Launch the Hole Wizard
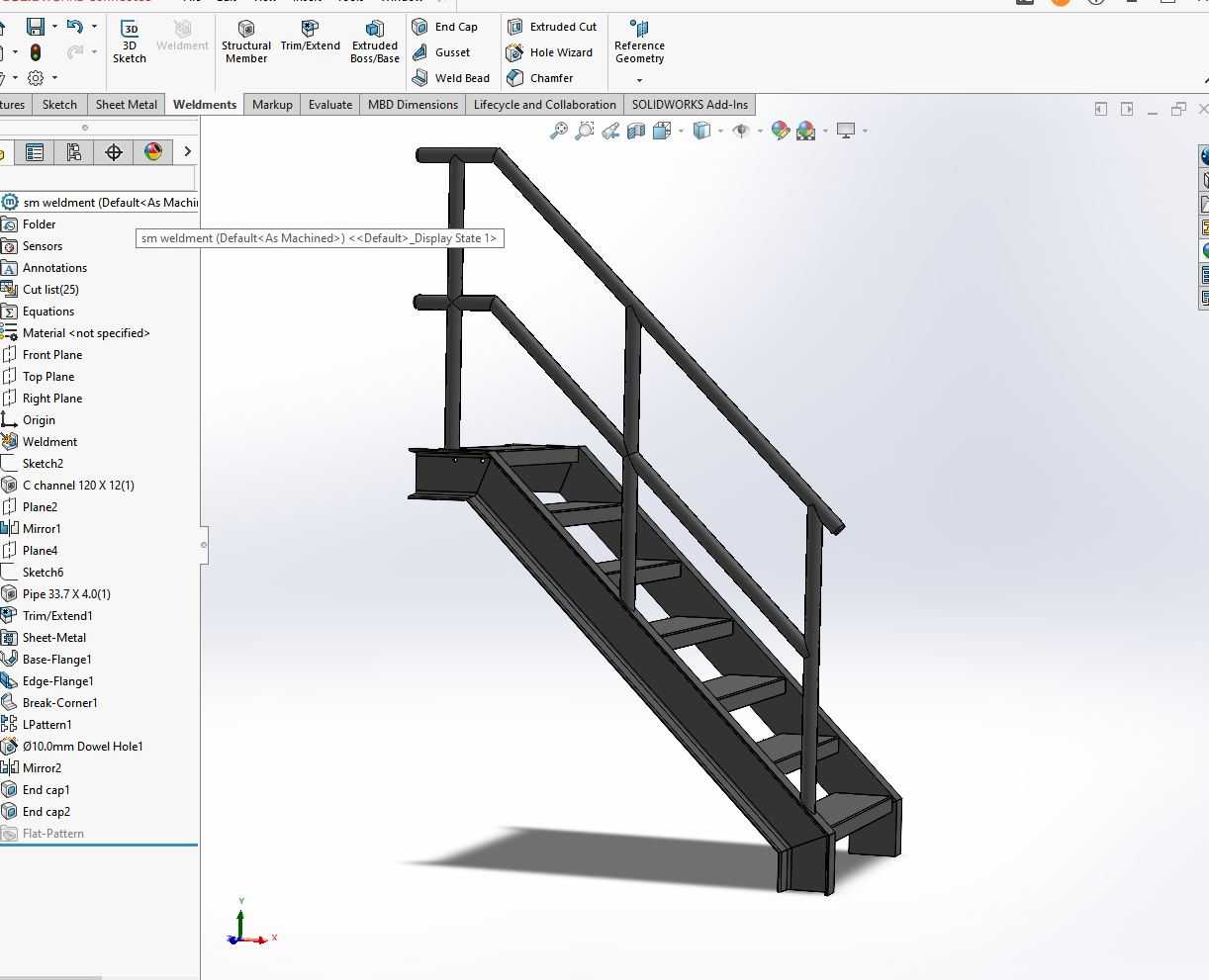Viewport: 1209px width, 980px height. [x=549, y=52]
